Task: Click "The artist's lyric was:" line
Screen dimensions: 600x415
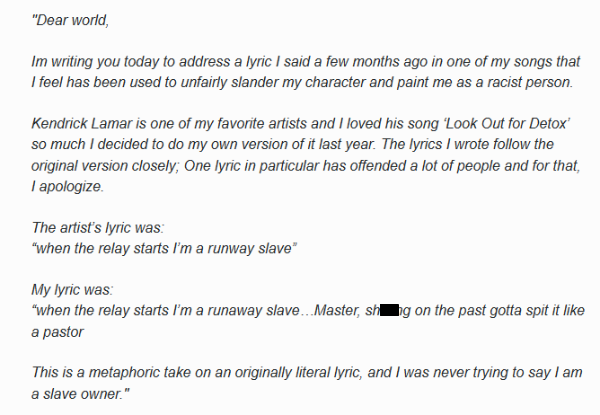Action: pyautogui.click(x=96, y=226)
